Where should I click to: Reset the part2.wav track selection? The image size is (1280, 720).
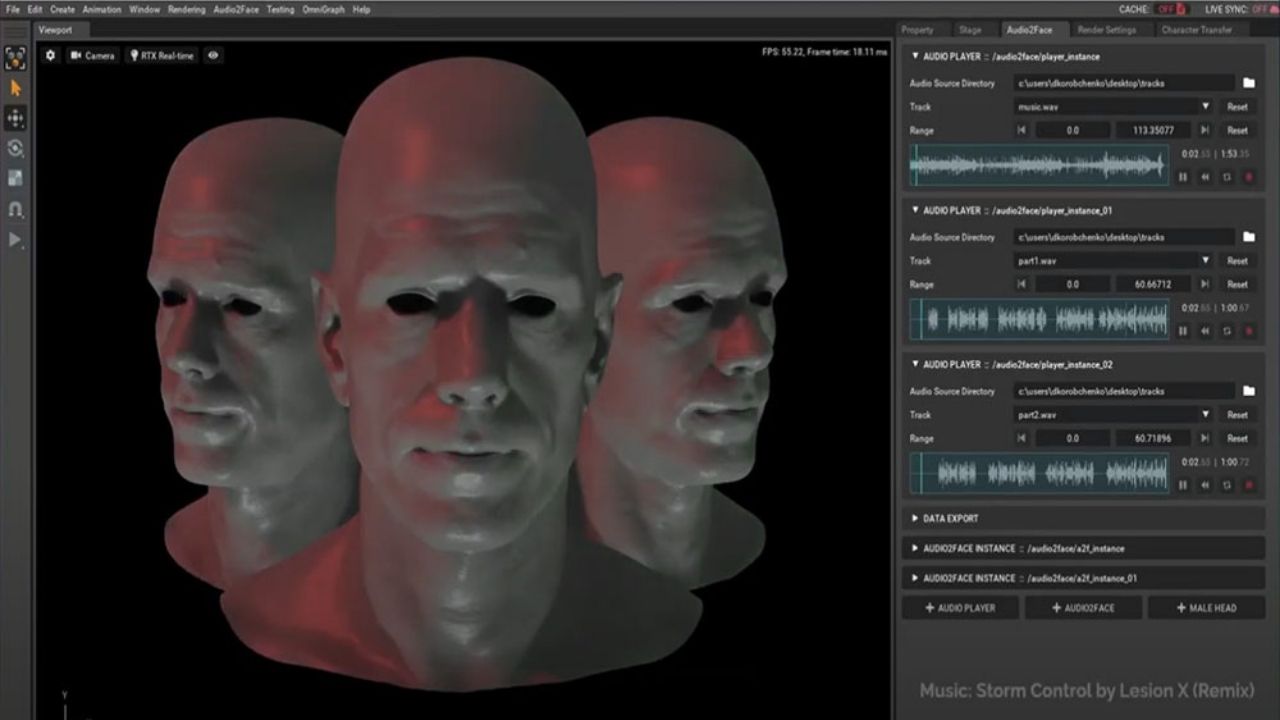tap(1237, 415)
